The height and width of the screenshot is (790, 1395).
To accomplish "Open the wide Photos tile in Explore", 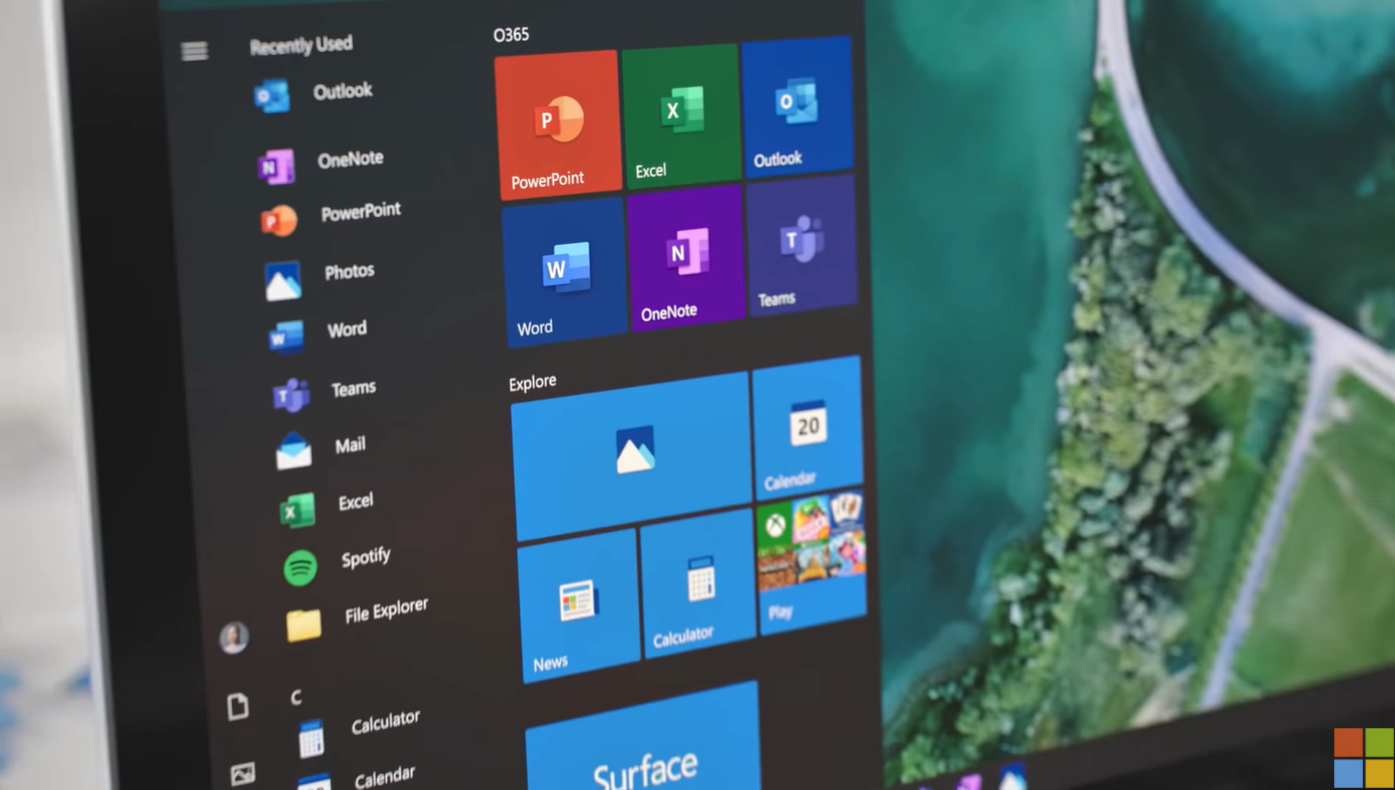I will click(632, 456).
